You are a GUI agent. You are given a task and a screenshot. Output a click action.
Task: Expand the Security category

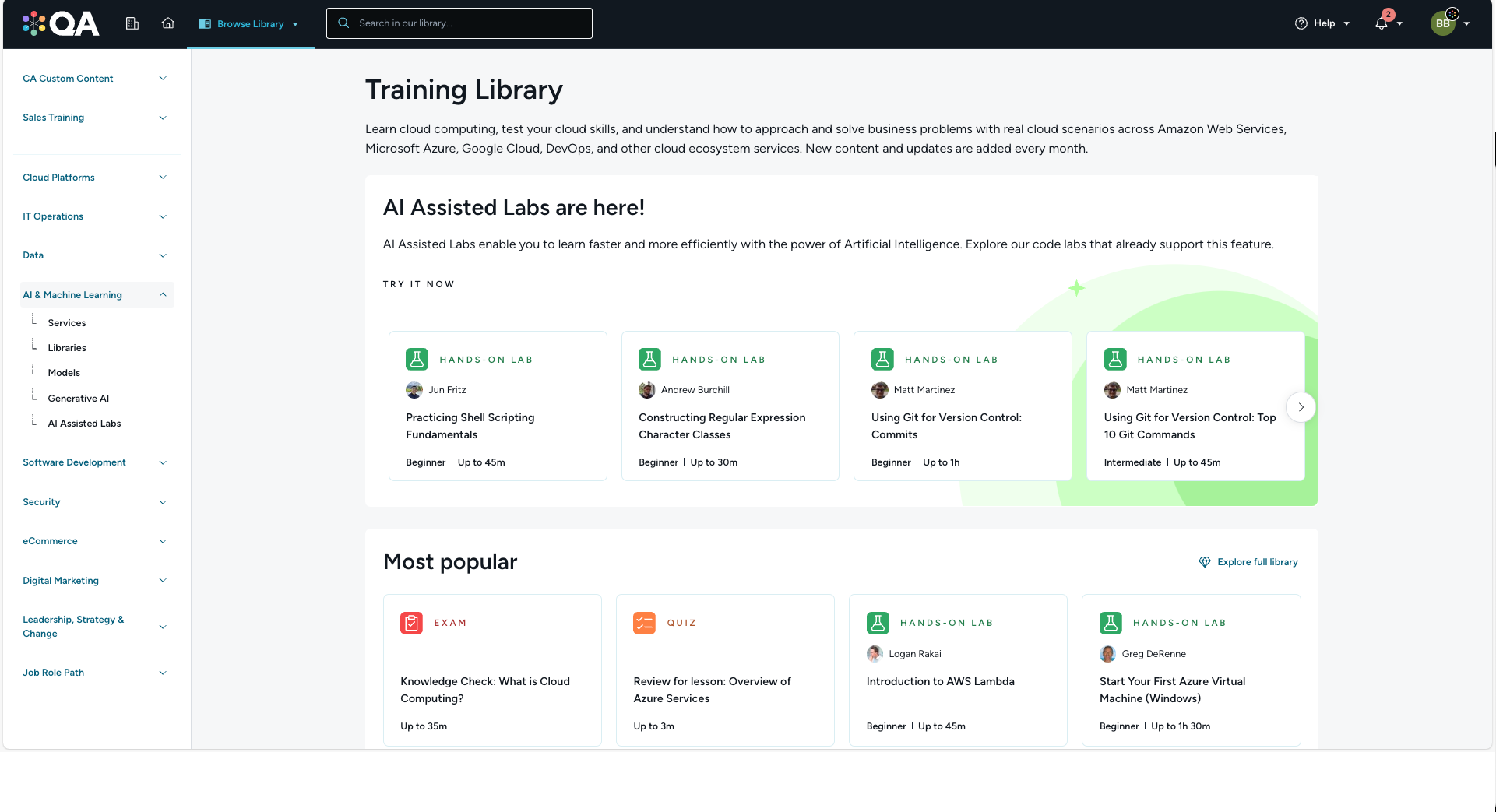(x=95, y=502)
